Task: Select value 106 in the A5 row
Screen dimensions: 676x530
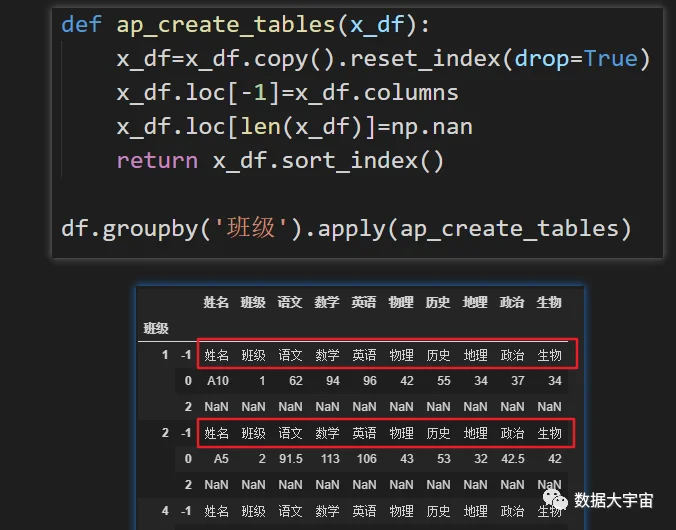Action: (x=367, y=459)
